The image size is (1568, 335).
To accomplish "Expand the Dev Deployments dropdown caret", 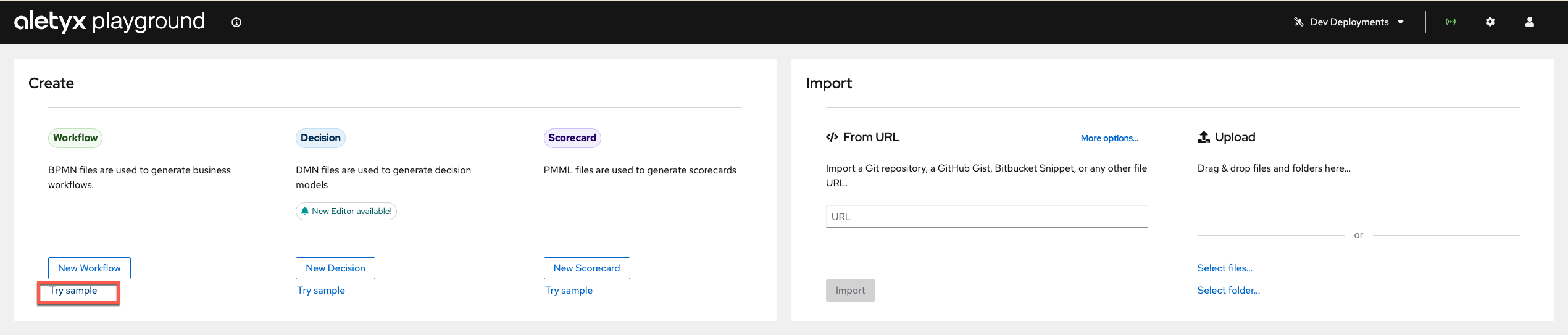I will [x=1401, y=22].
